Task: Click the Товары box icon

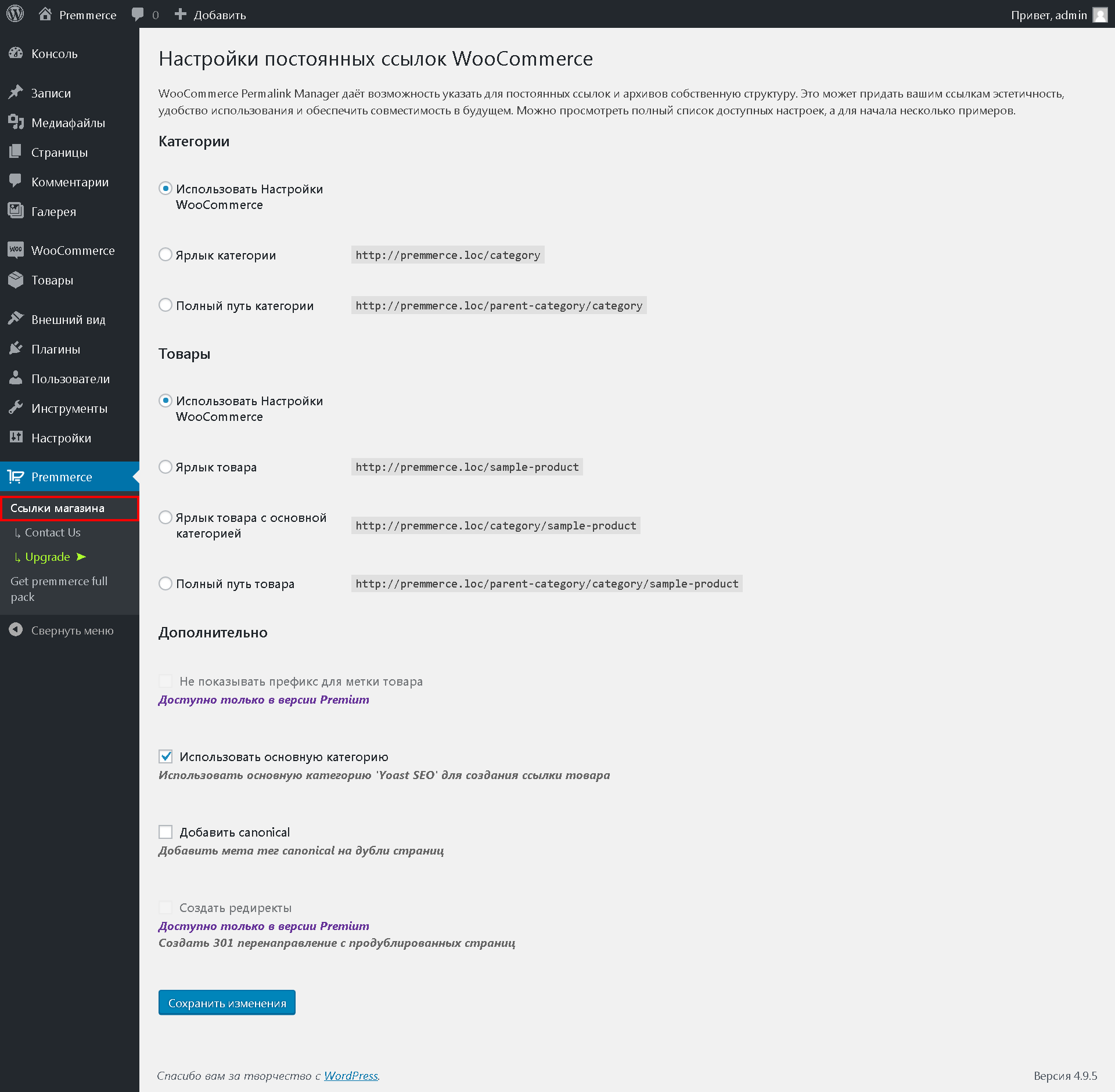Action: tap(16, 279)
